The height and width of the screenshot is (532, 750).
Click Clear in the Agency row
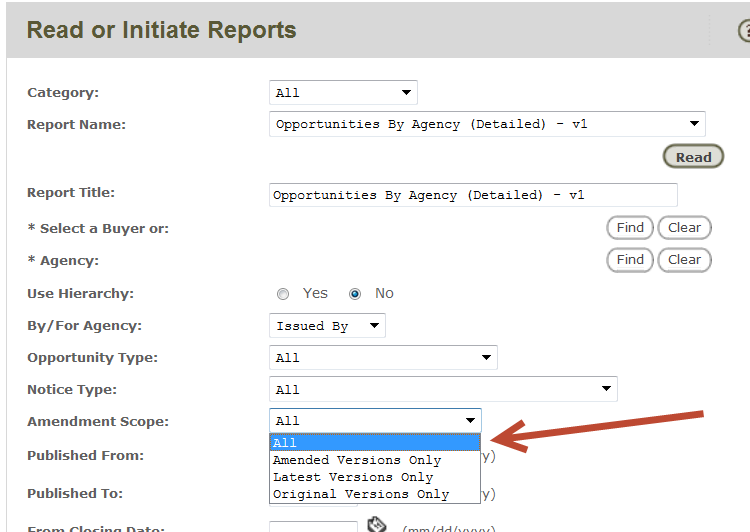[684, 260]
